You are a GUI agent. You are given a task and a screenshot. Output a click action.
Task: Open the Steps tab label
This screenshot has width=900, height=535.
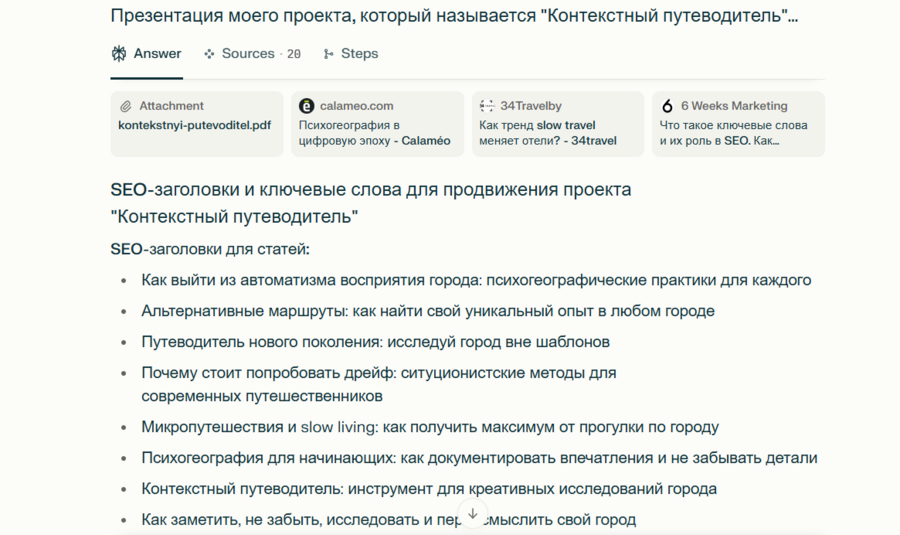[x=359, y=54]
